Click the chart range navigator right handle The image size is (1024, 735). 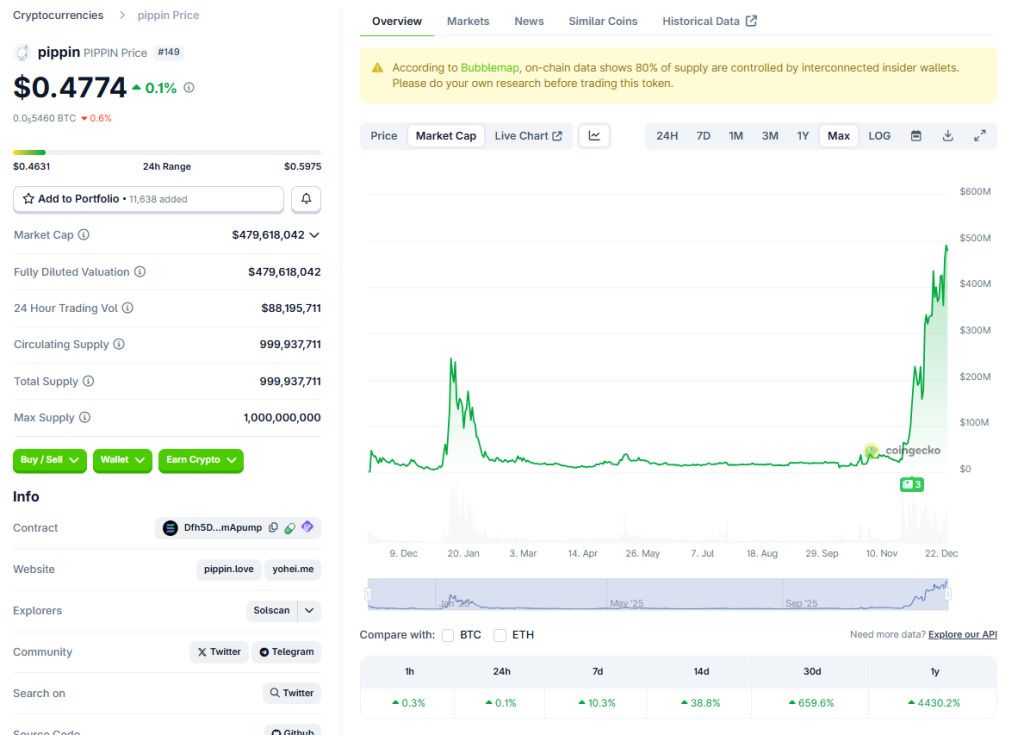[948, 594]
